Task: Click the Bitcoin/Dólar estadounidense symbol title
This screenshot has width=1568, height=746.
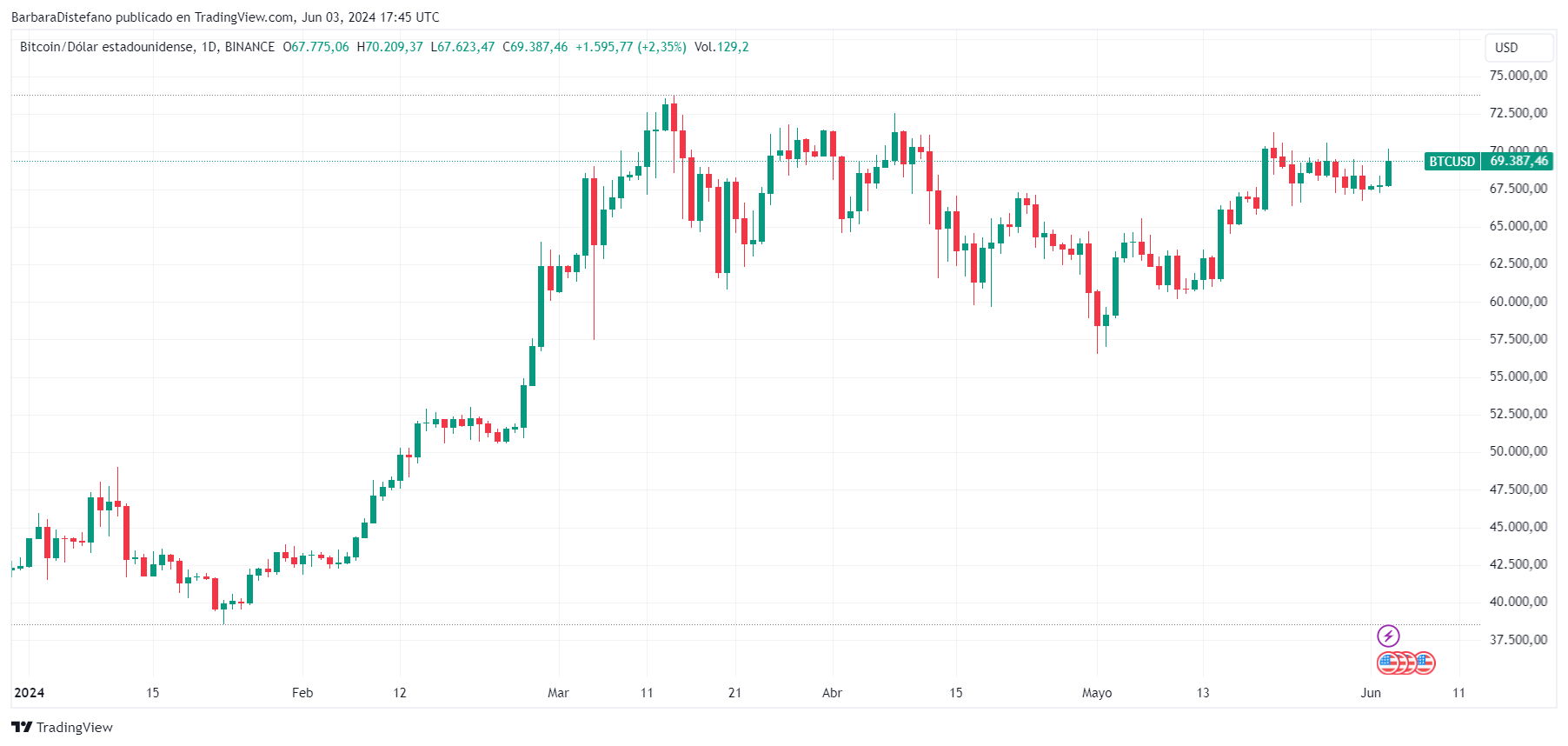Action: click(107, 47)
